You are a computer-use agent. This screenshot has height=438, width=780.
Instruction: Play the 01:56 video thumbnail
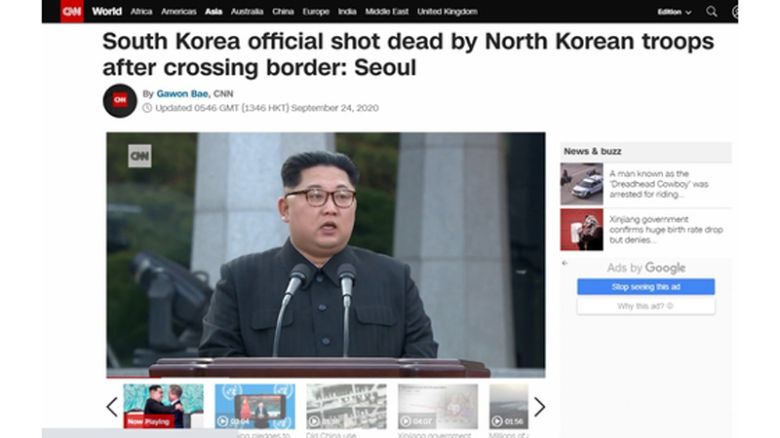(x=508, y=406)
